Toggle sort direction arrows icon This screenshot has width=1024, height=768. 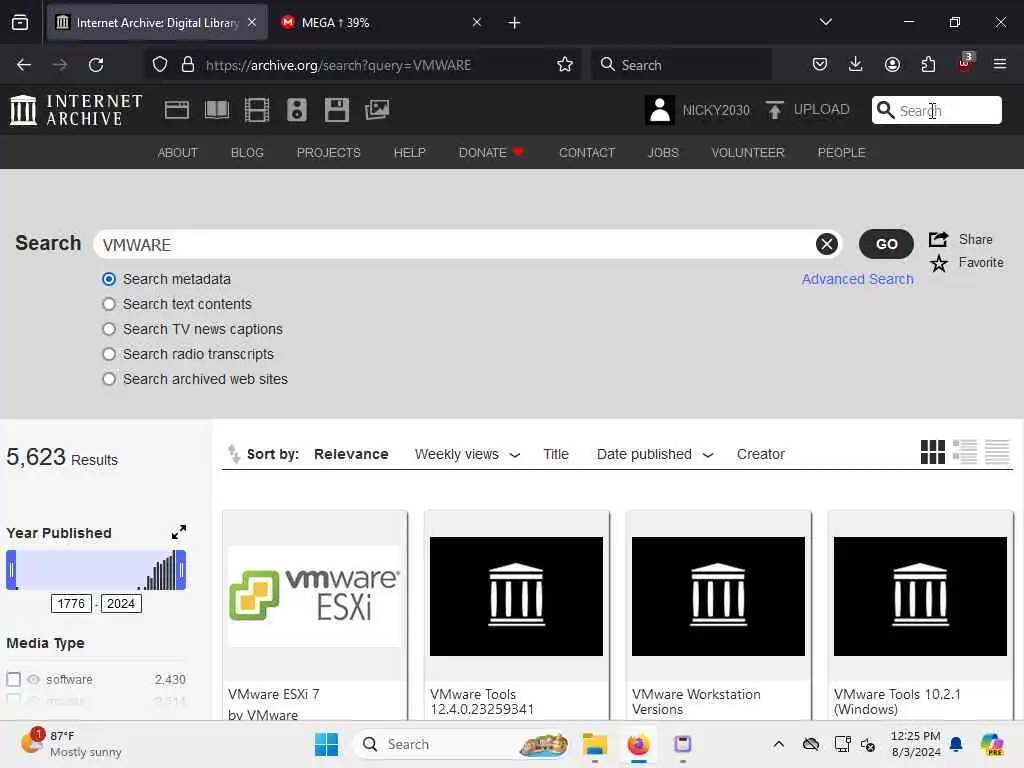tap(233, 453)
